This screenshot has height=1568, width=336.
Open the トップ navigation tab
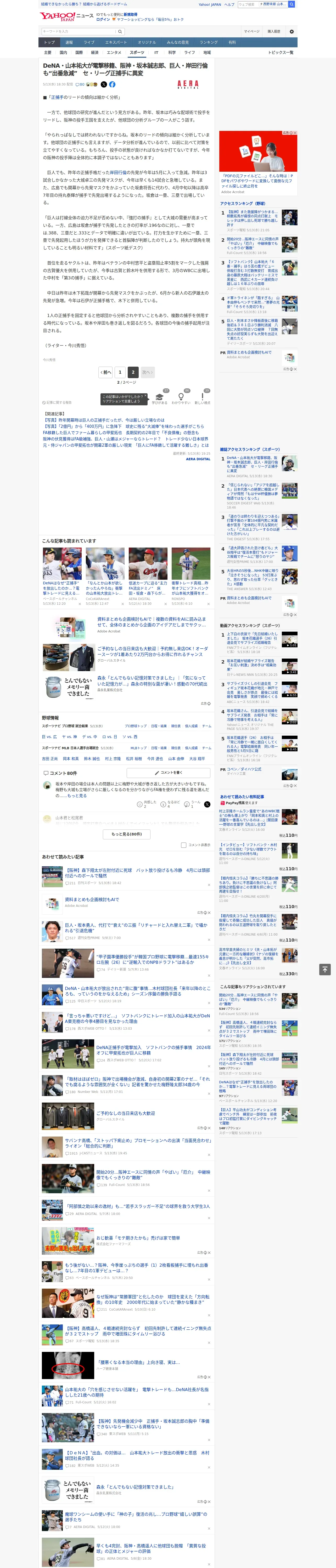[49, 43]
